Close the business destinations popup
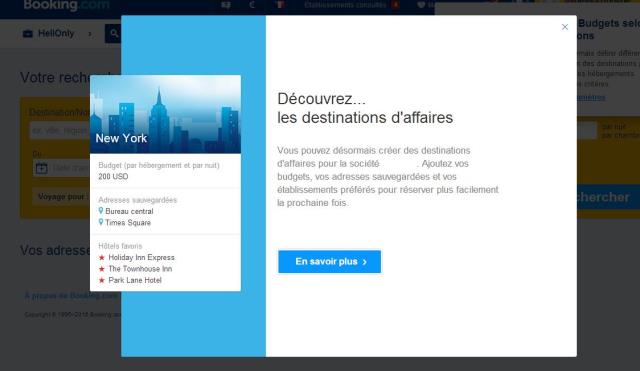 565,27
